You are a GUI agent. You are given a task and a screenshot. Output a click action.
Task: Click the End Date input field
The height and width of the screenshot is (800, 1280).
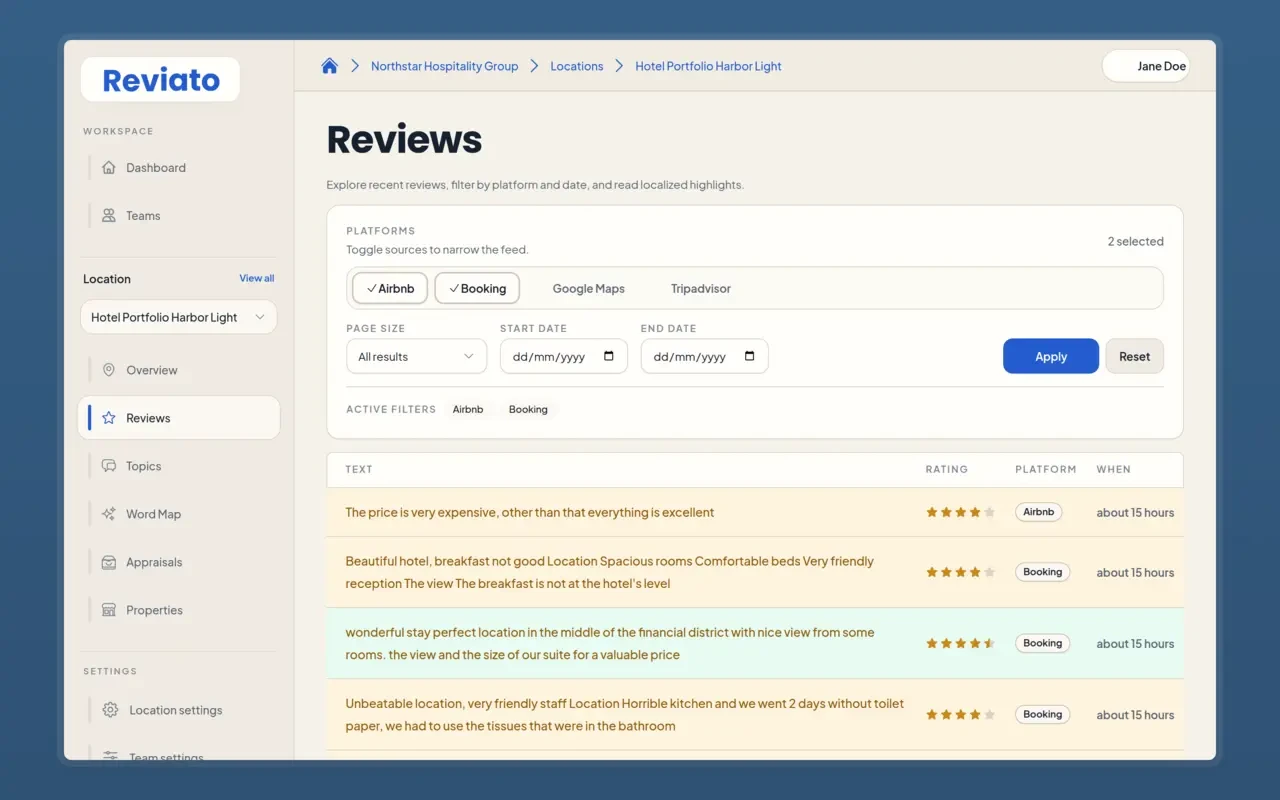click(x=705, y=356)
